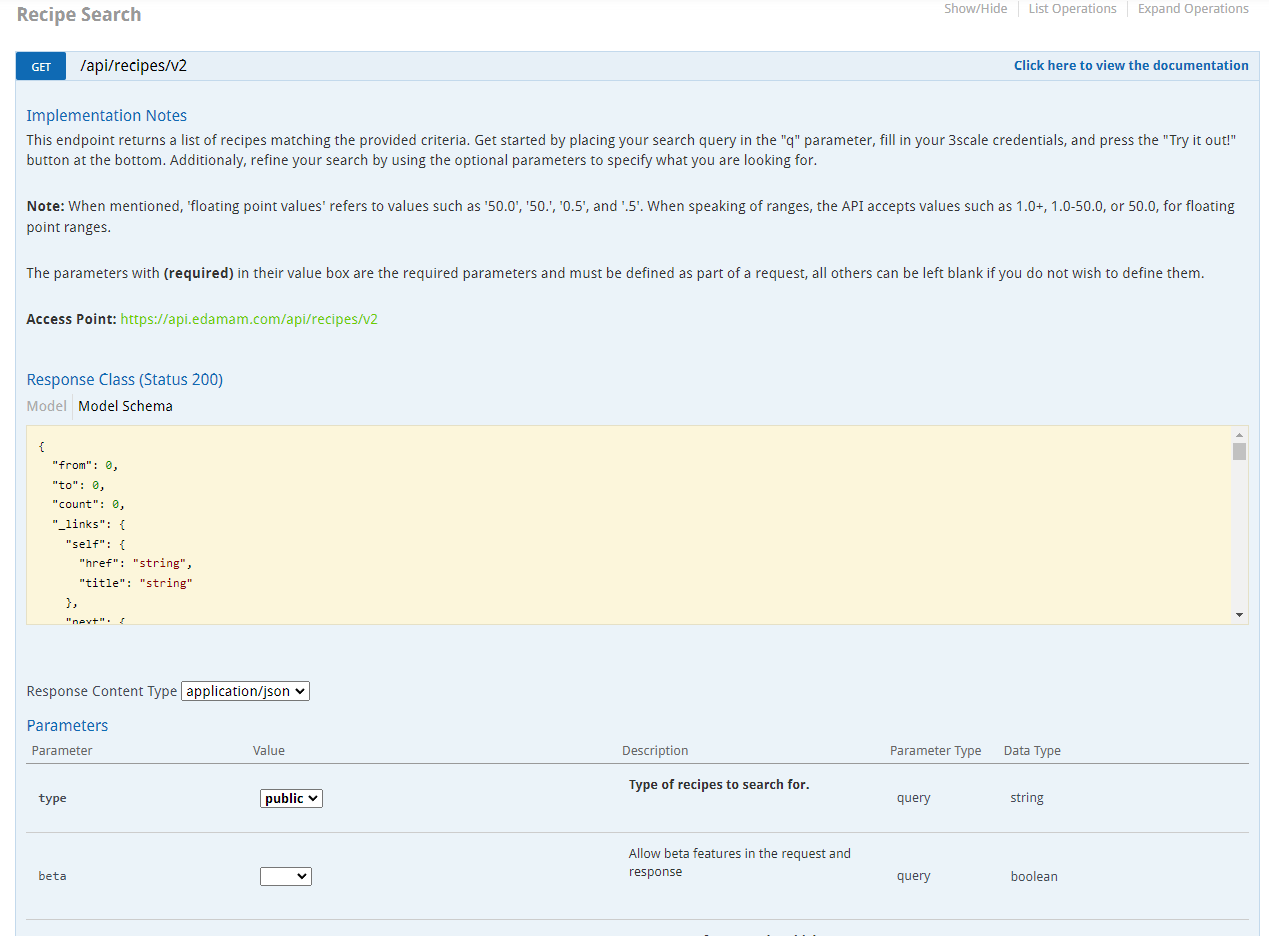Open 'Click here to view the documentation'
Screen dimensions: 1269x936
pyautogui.click(x=1131, y=66)
